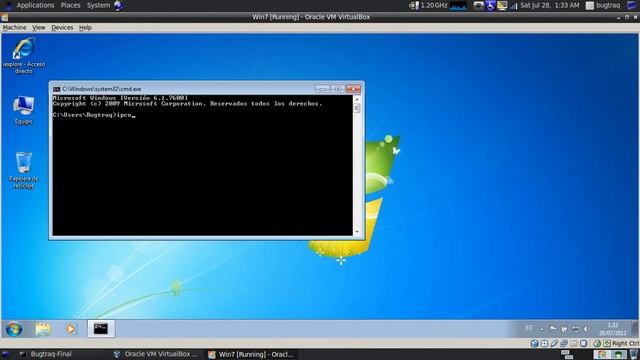Click the system monitor graph applet
The image size is (640, 360).
458,5
